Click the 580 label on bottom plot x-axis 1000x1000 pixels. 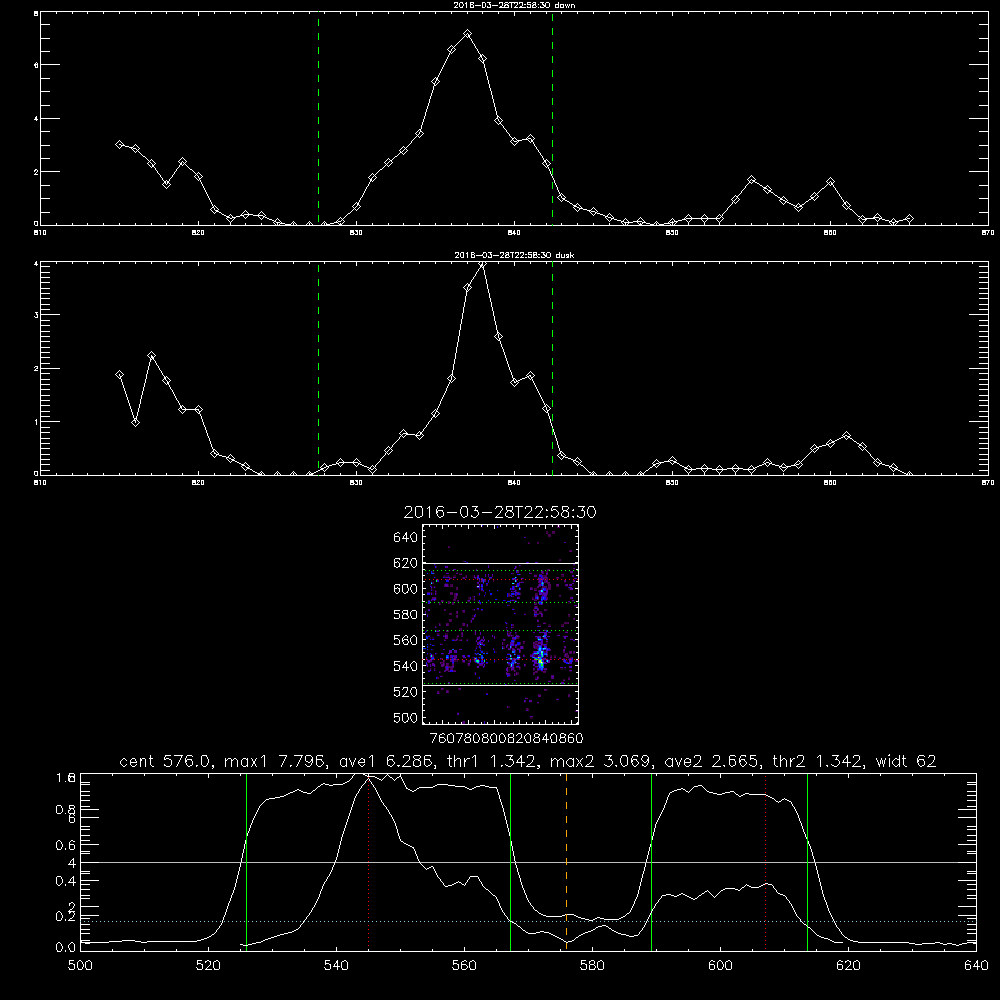tap(592, 966)
